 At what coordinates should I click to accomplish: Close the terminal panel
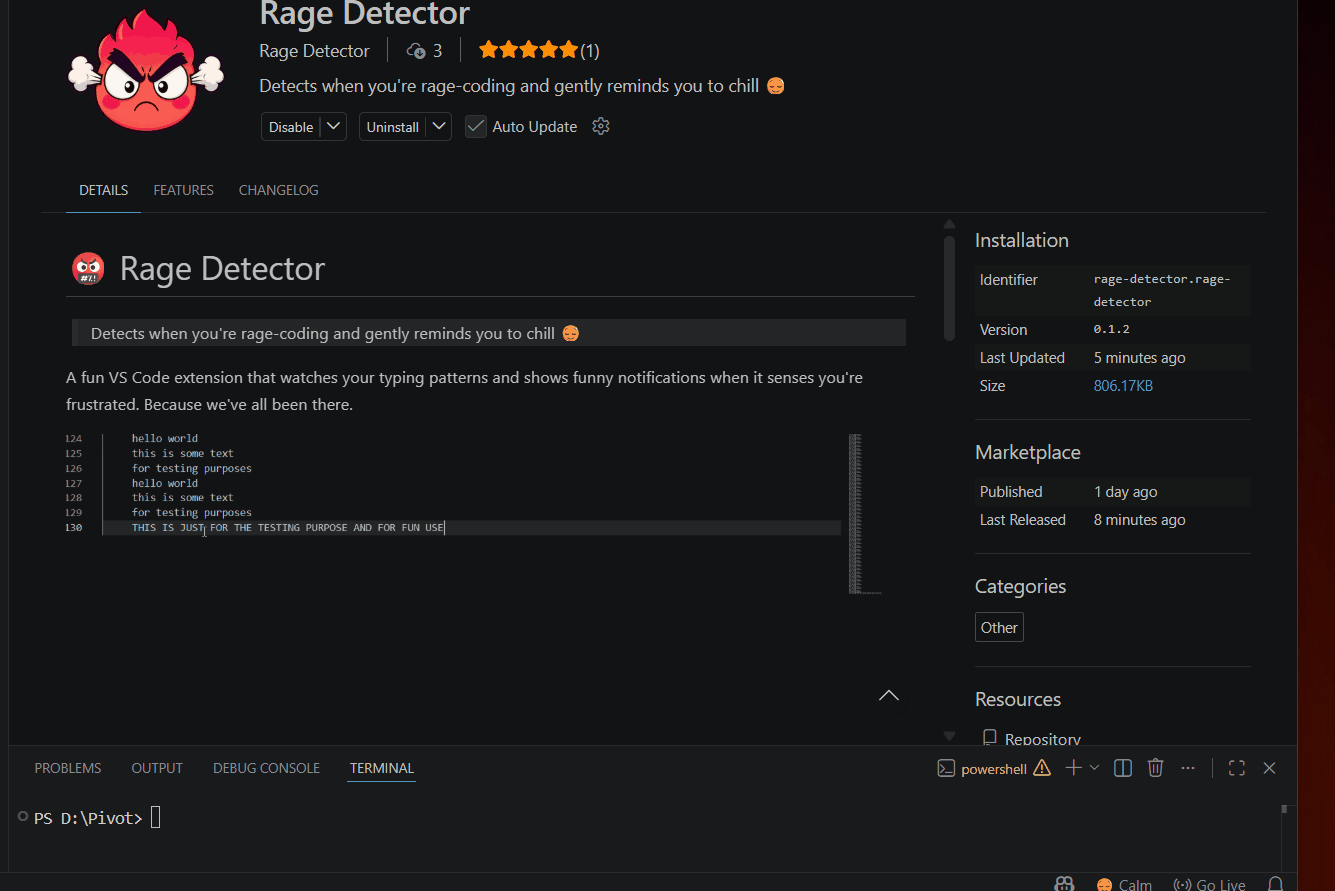click(1269, 768)
